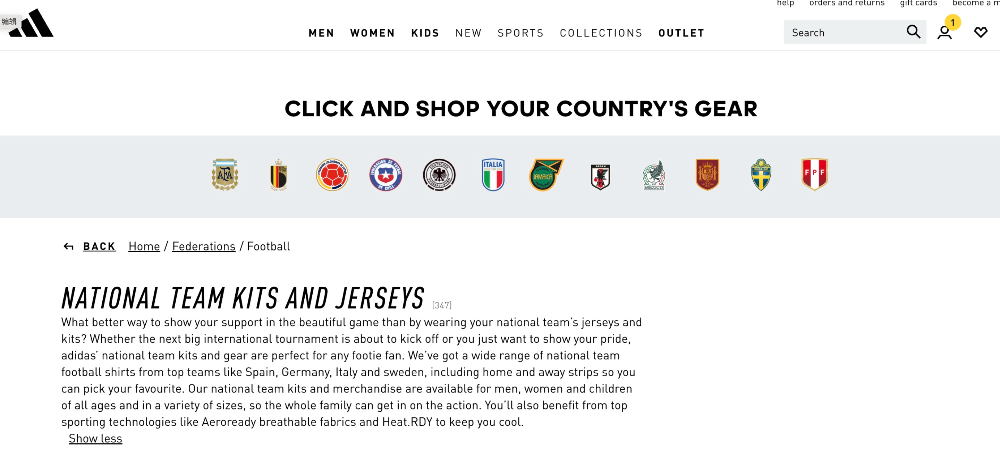Choose the Jamaica crest

point(547,175)
